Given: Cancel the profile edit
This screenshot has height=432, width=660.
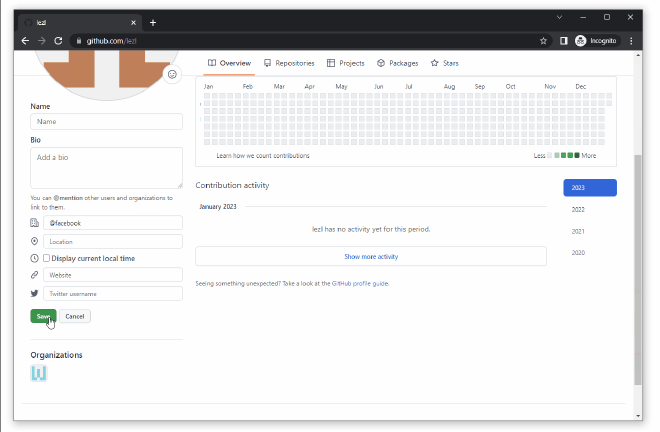Looking at the screenshot, I should (x=75, y=316).
